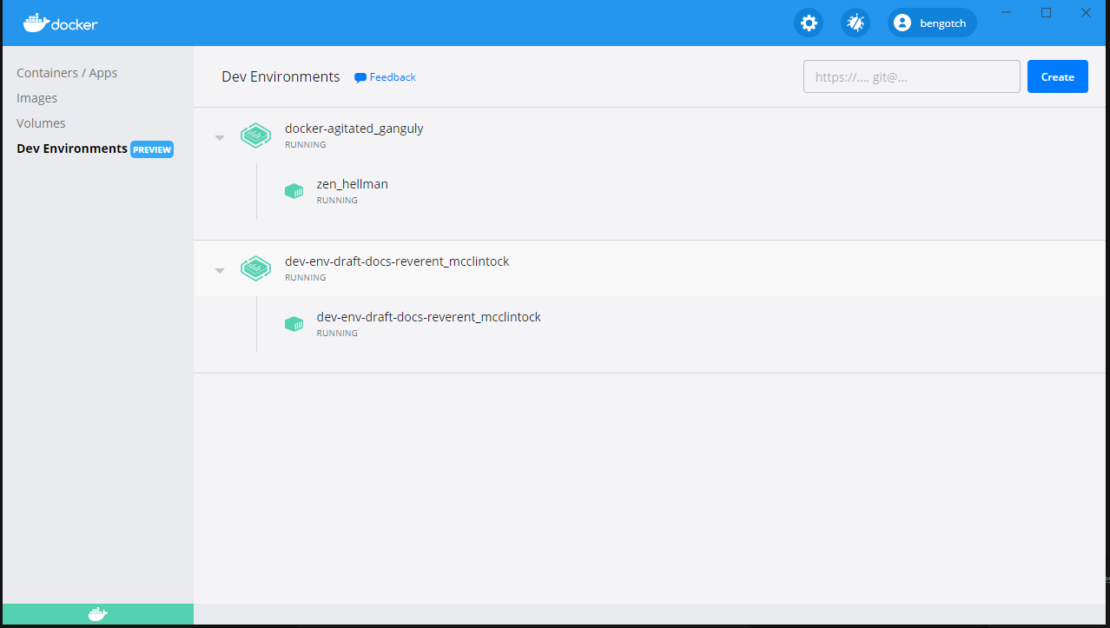Screen dimensions: 1110x628
Task: Open the troubleshoot bug icon
Action: [x=855, y=23]
